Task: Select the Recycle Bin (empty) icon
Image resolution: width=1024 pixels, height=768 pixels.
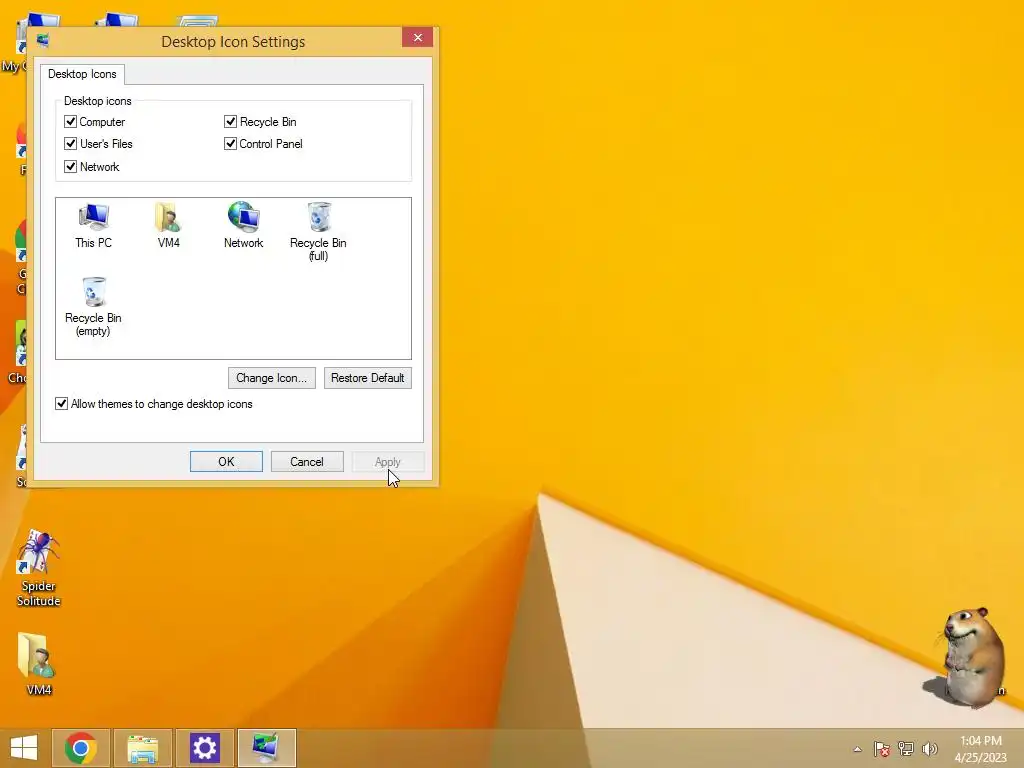Action: [93, 307]
